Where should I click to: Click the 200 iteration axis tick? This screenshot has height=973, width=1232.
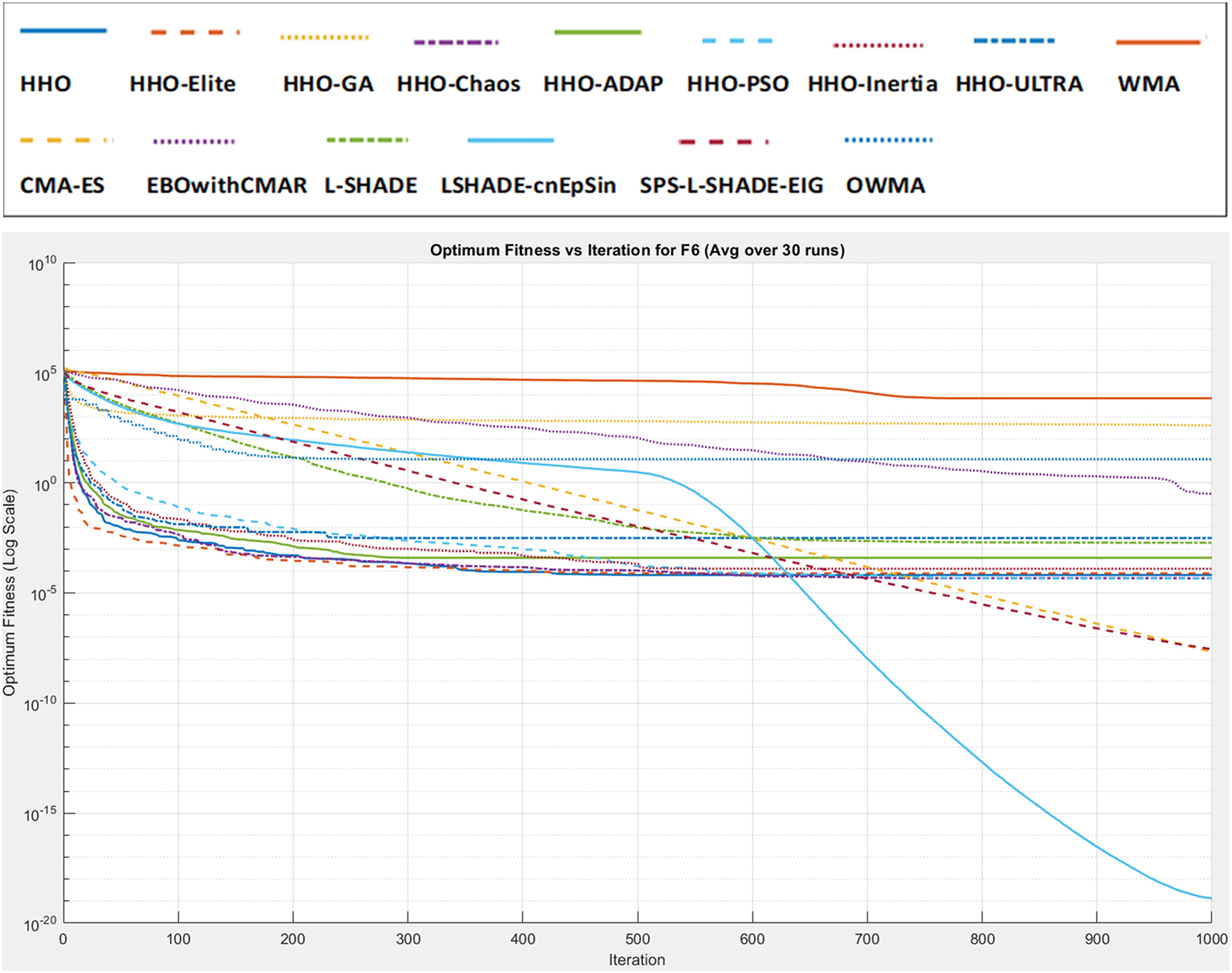click(293, 939)
